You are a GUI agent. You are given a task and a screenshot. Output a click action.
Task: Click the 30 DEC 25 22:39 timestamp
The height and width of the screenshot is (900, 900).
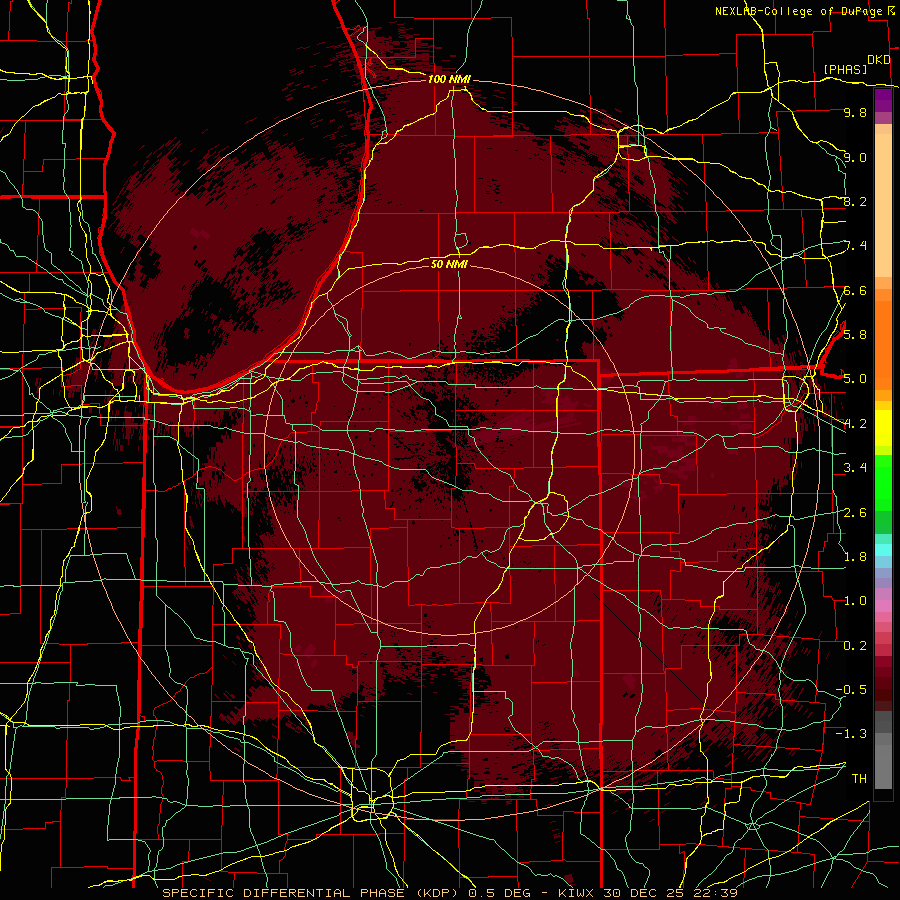[x=670, y=893]
